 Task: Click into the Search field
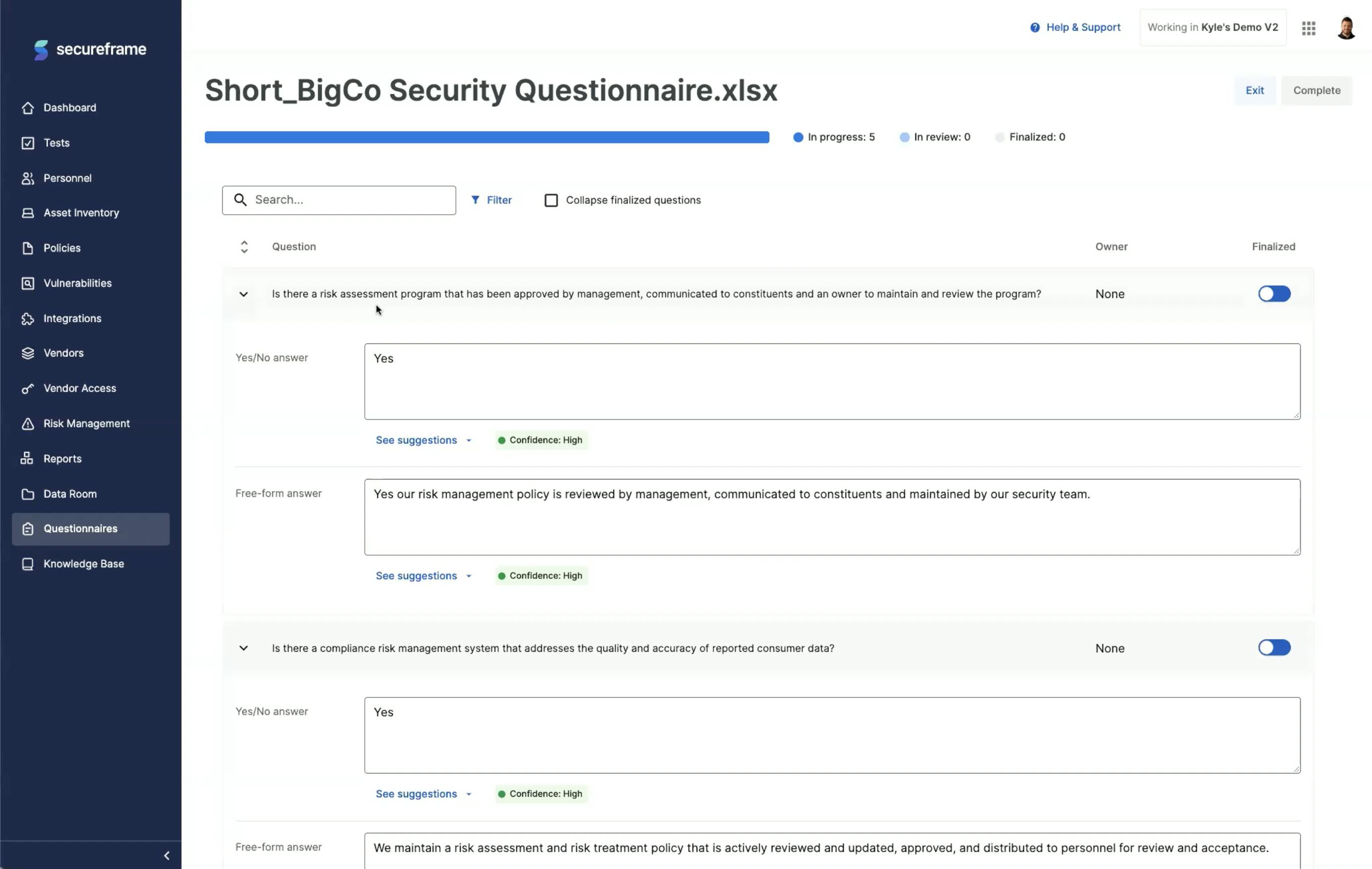[x=339, y=200]
